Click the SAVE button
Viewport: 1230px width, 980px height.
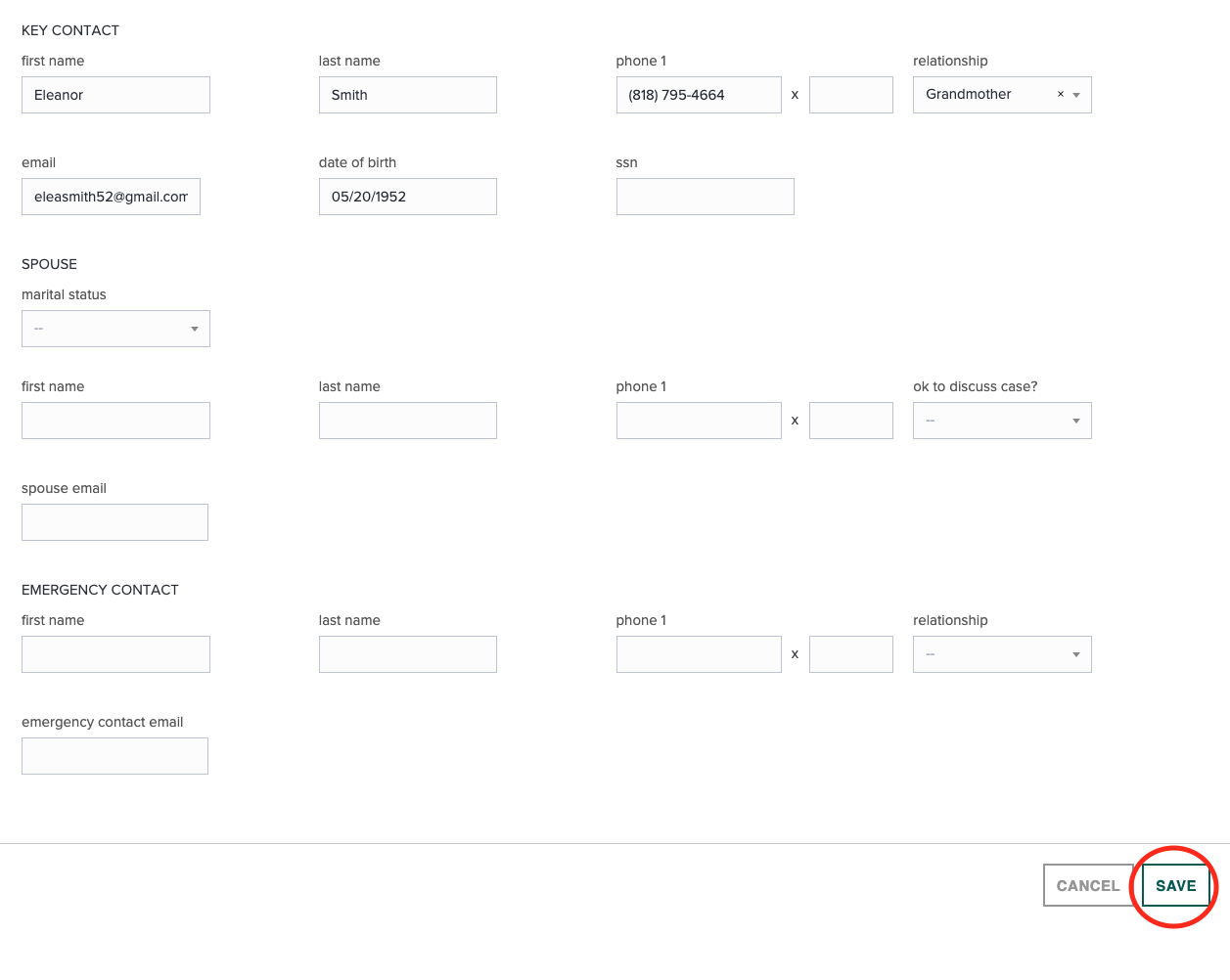(x=1174, y=885)
